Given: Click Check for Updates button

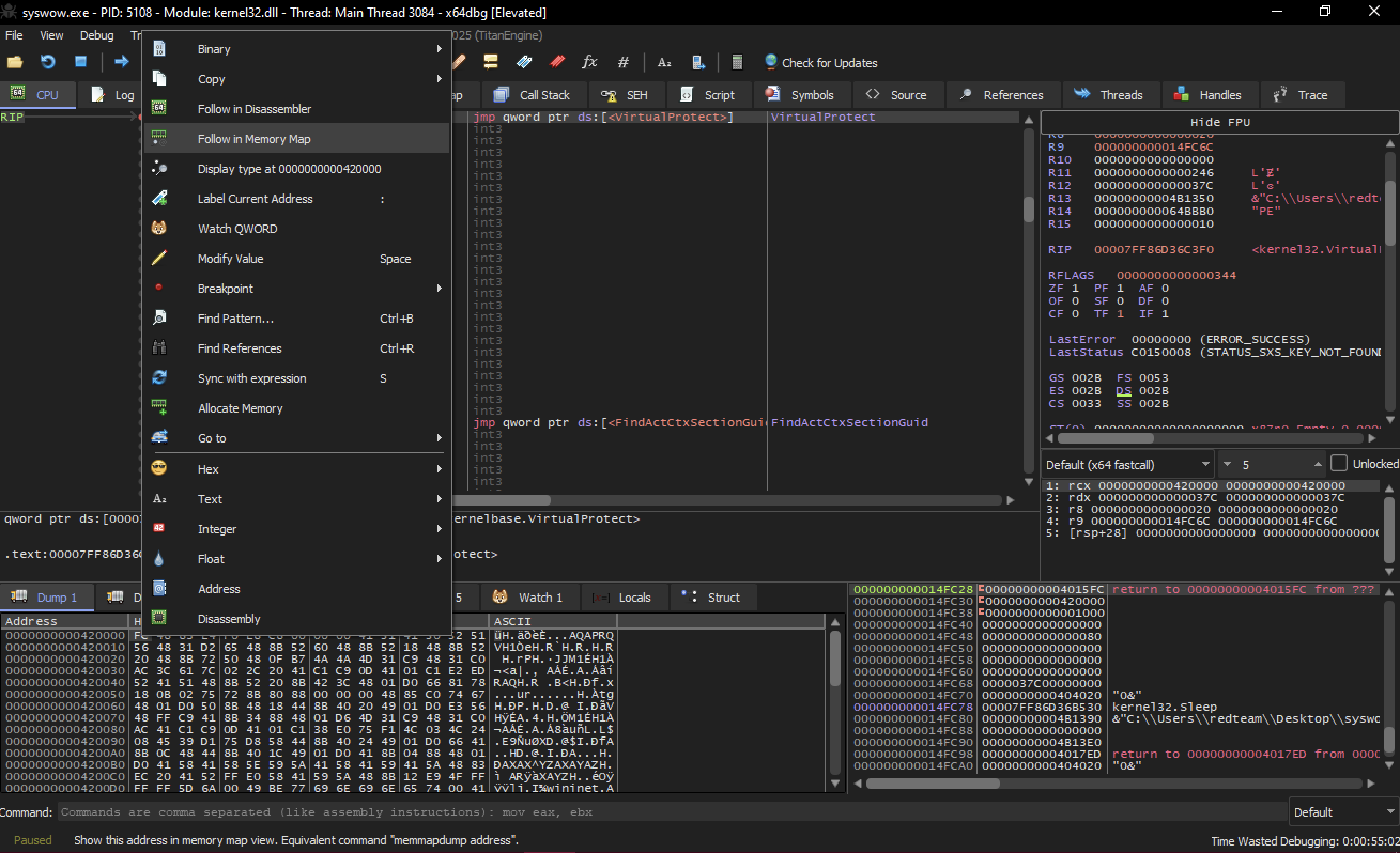Looking at the screenshot, I should click(821, 63).
